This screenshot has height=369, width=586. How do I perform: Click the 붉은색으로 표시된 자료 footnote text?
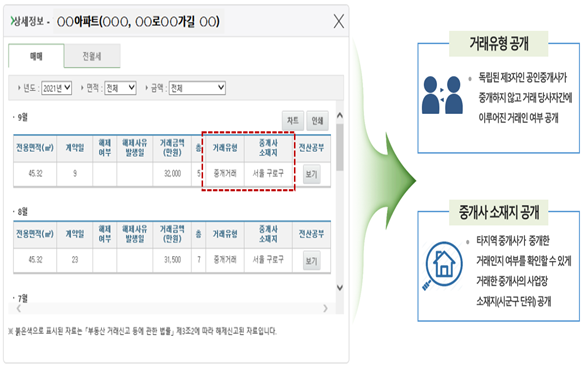142,331
